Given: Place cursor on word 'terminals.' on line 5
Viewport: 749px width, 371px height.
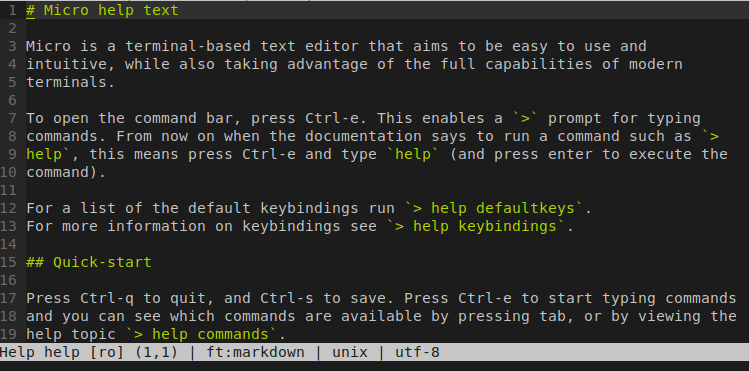Looking at the screenshot, I should [x=71, y=82].
